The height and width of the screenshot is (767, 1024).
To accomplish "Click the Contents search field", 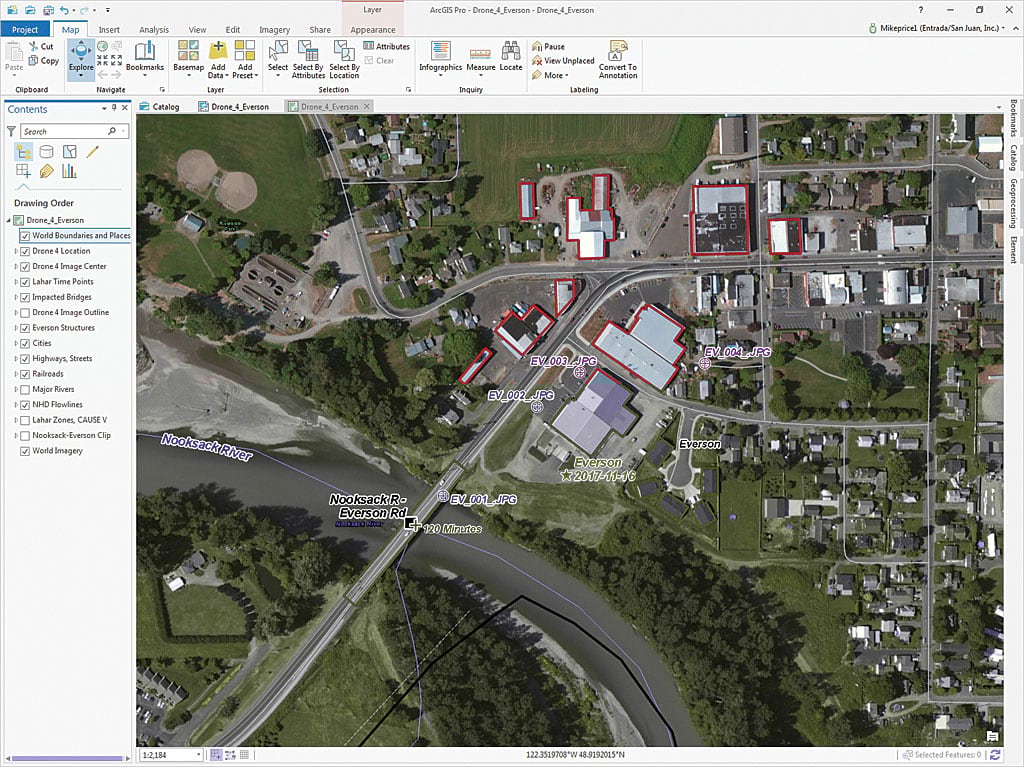I will pos(62,131).
